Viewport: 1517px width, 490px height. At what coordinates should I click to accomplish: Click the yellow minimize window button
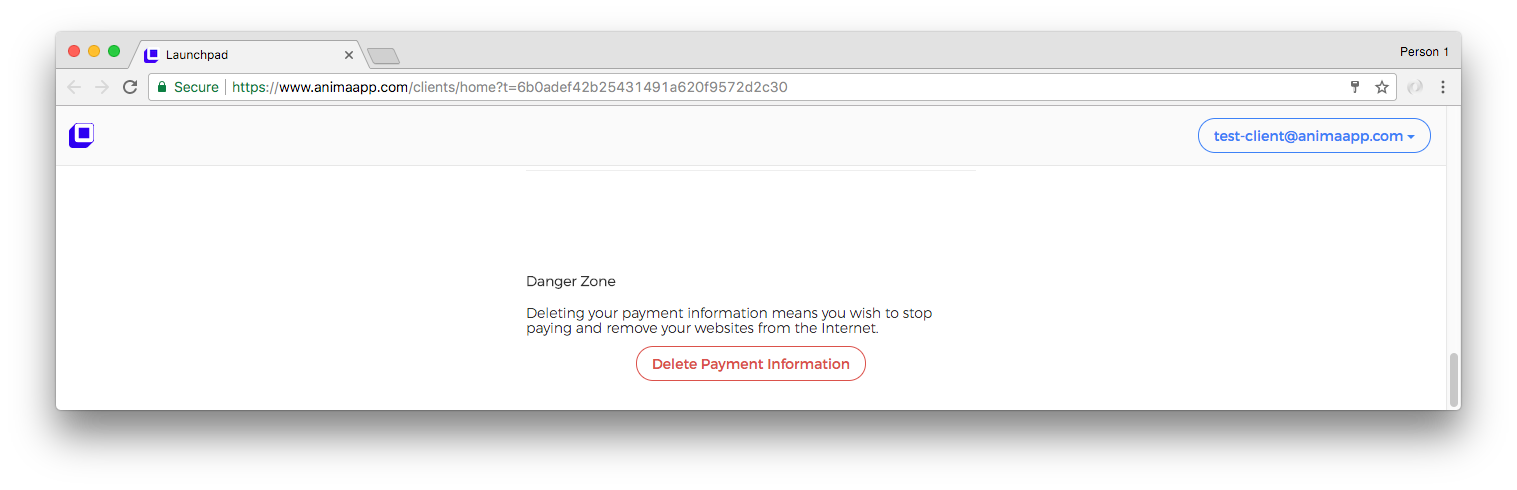94,51
